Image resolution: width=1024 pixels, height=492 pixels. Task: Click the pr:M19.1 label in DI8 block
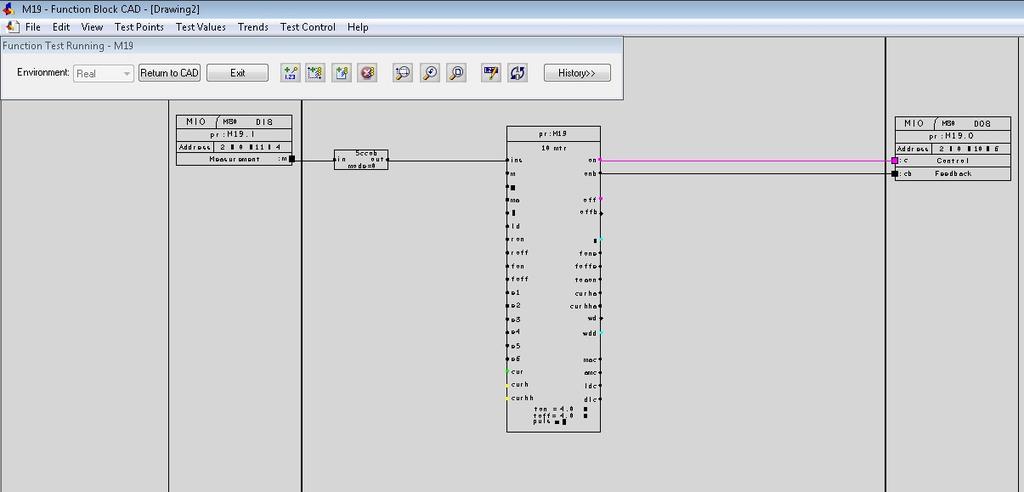pyautogui.click(x=234, y=134)
